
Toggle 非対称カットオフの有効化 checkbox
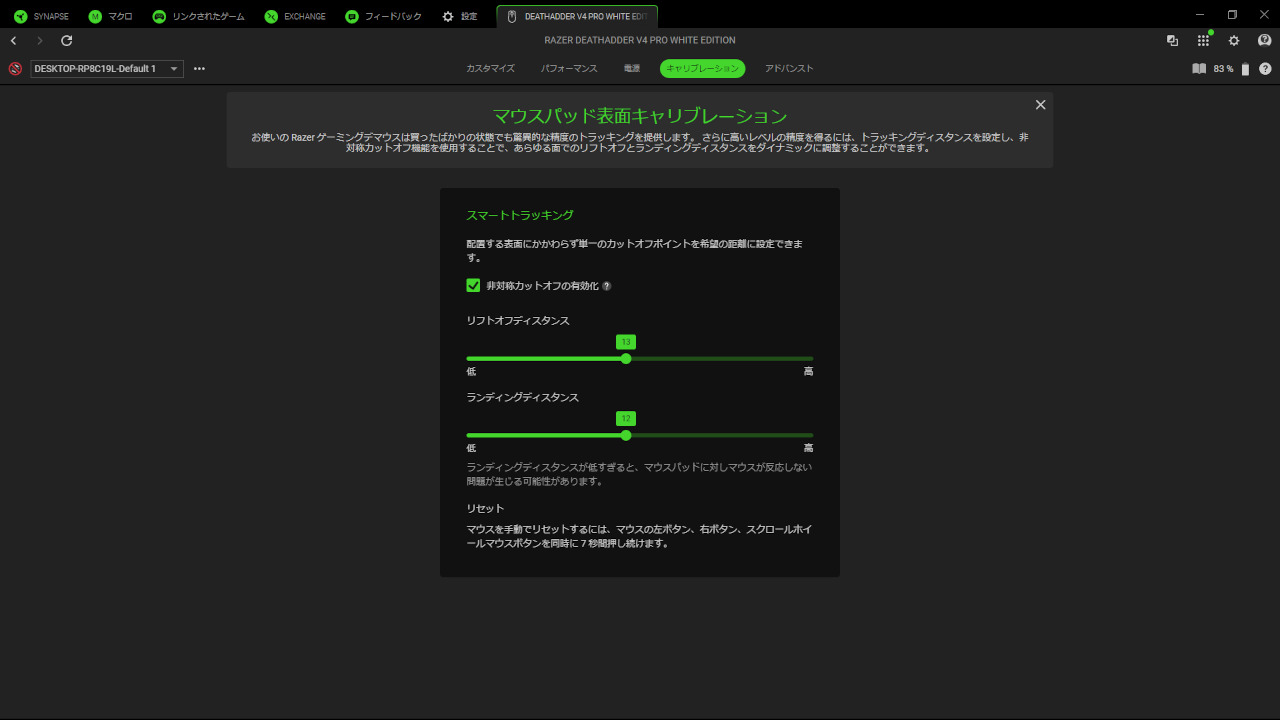[x=474, y=285]
